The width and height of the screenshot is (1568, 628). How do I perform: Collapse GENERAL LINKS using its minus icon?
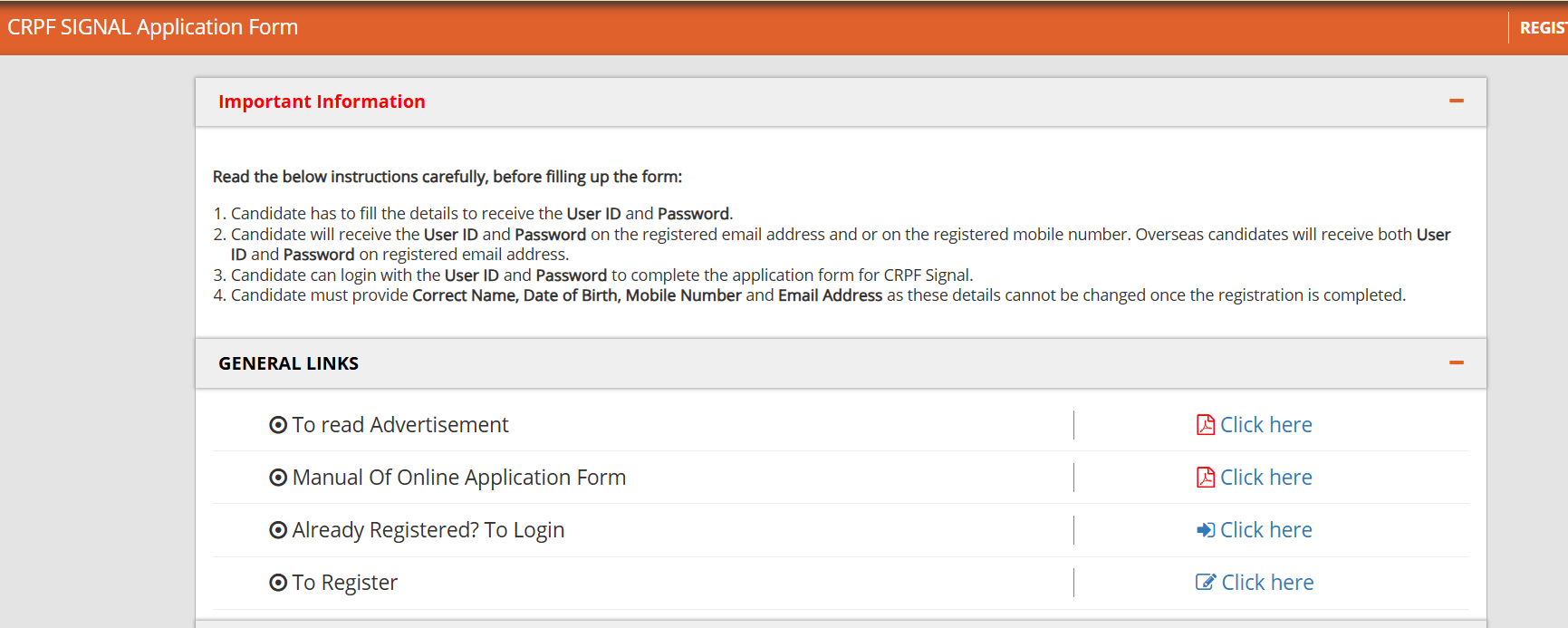tap(1456, 363)
